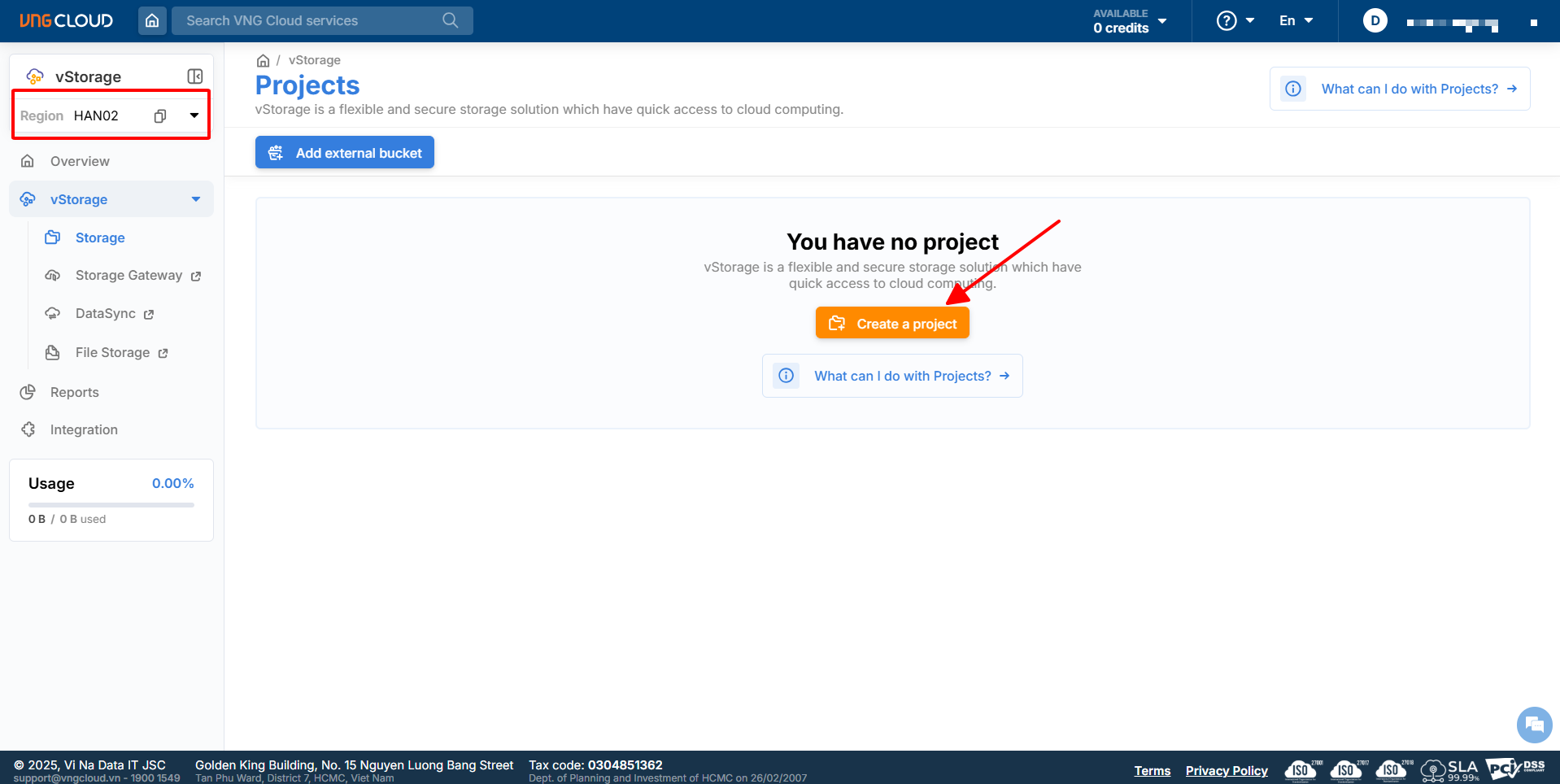Viewport: 1560px width, 784px height.
Task: Copy the HAN02 region name
Action: (160, 115)
